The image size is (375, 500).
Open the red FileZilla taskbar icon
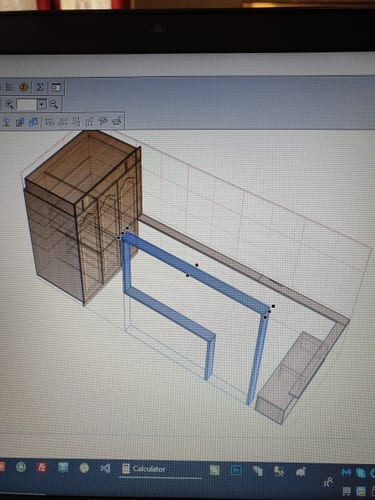click(x=41, y=467)
